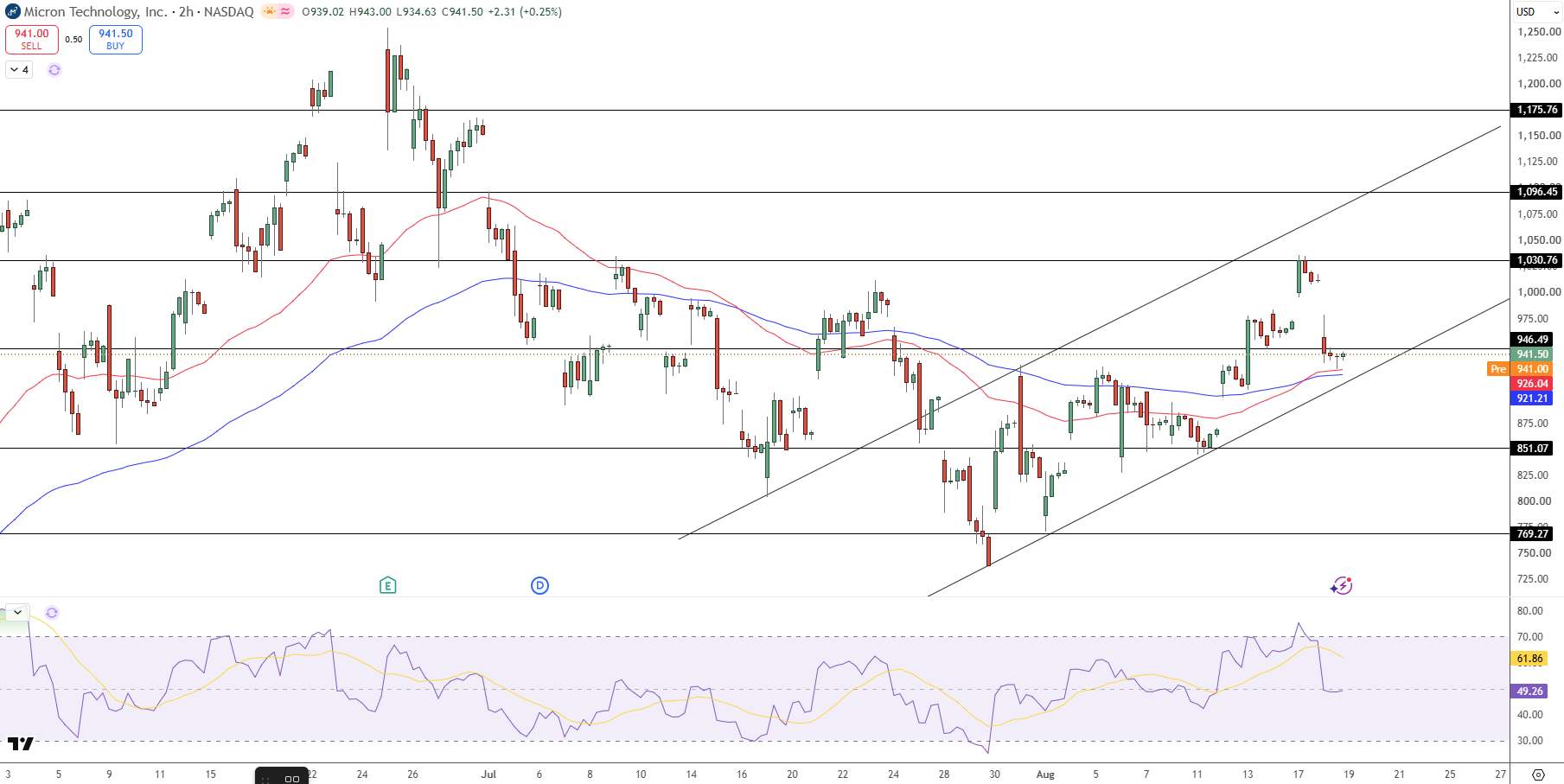The width and height of the screenshot is (1564, 784).
Task: Open chart settings hexagon gear icon
Action: [1538, 774]
